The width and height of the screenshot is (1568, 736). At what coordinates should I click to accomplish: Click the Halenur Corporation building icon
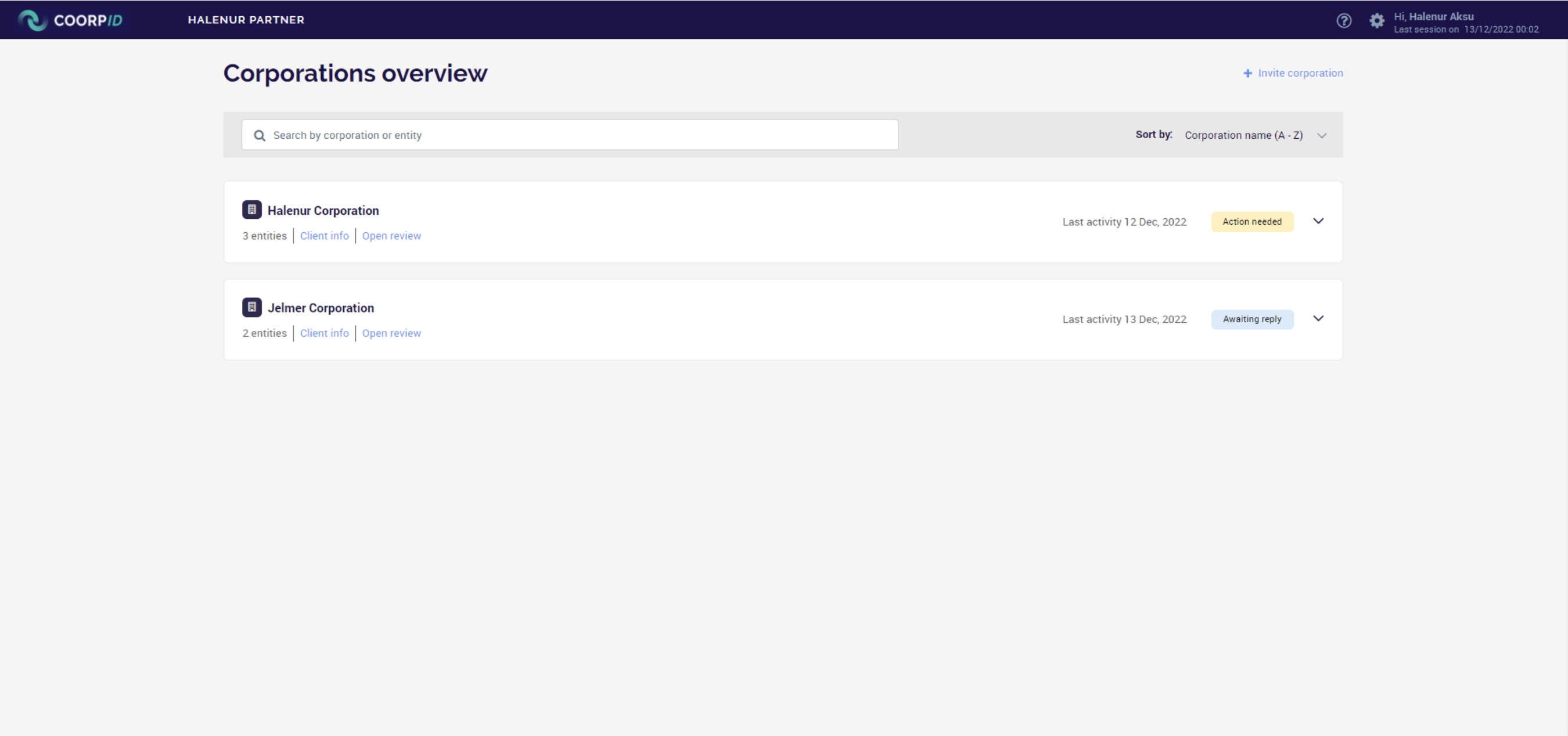pyautogui.click(x=251, y=209)
